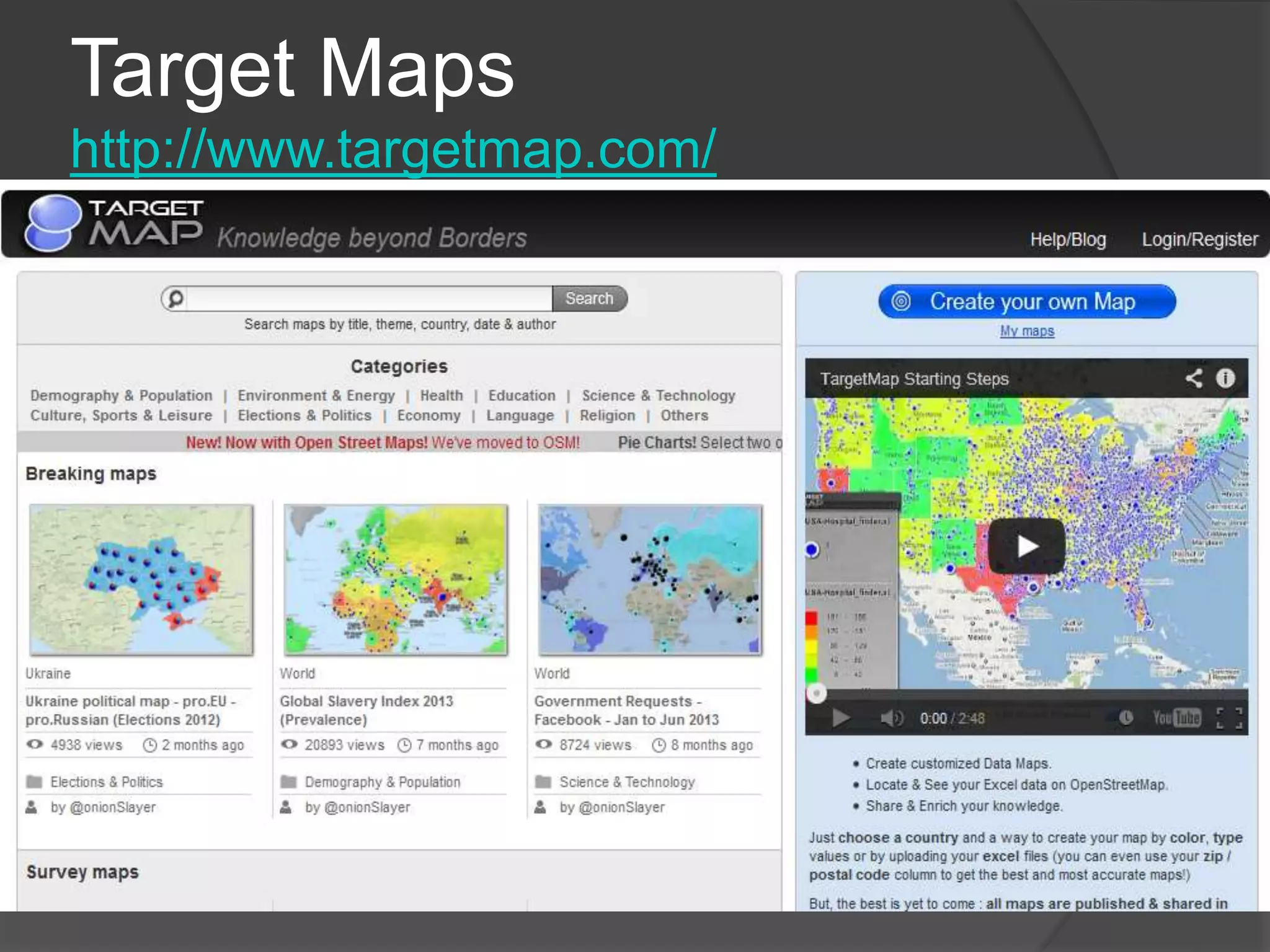Viewport: 1270px width, 952px height.
Task: Open Ukraine political map title link
Action: tap(130, 710)
